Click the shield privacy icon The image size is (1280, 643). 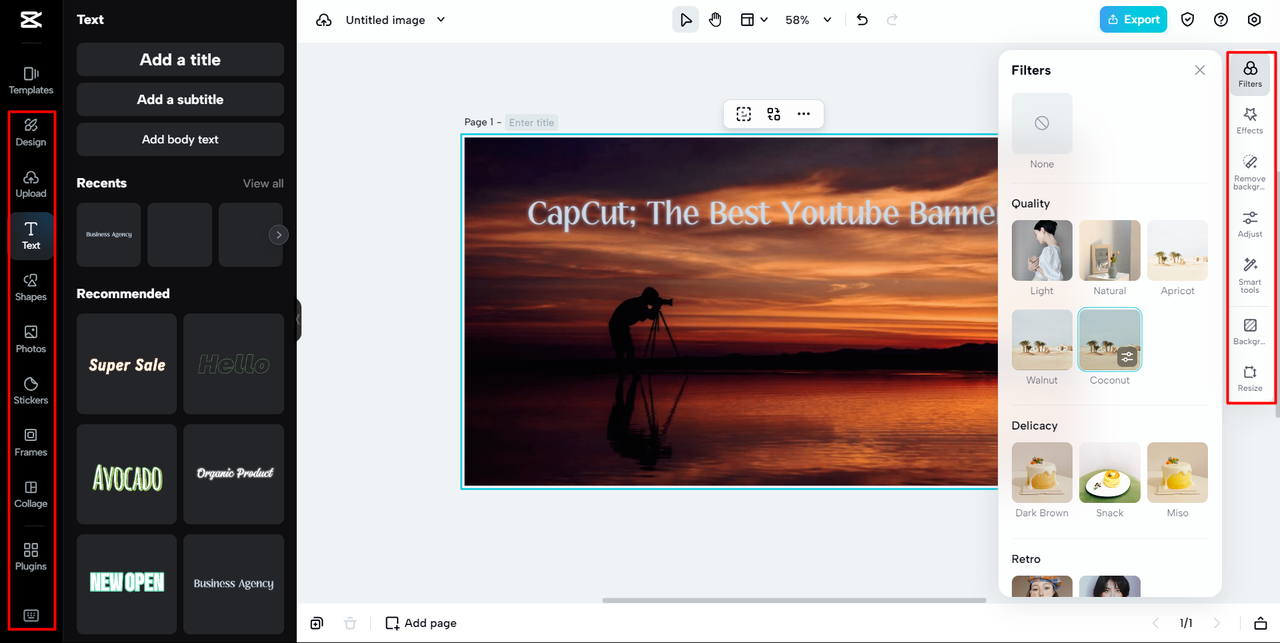pyautogui.click(x=1188, y=20)
